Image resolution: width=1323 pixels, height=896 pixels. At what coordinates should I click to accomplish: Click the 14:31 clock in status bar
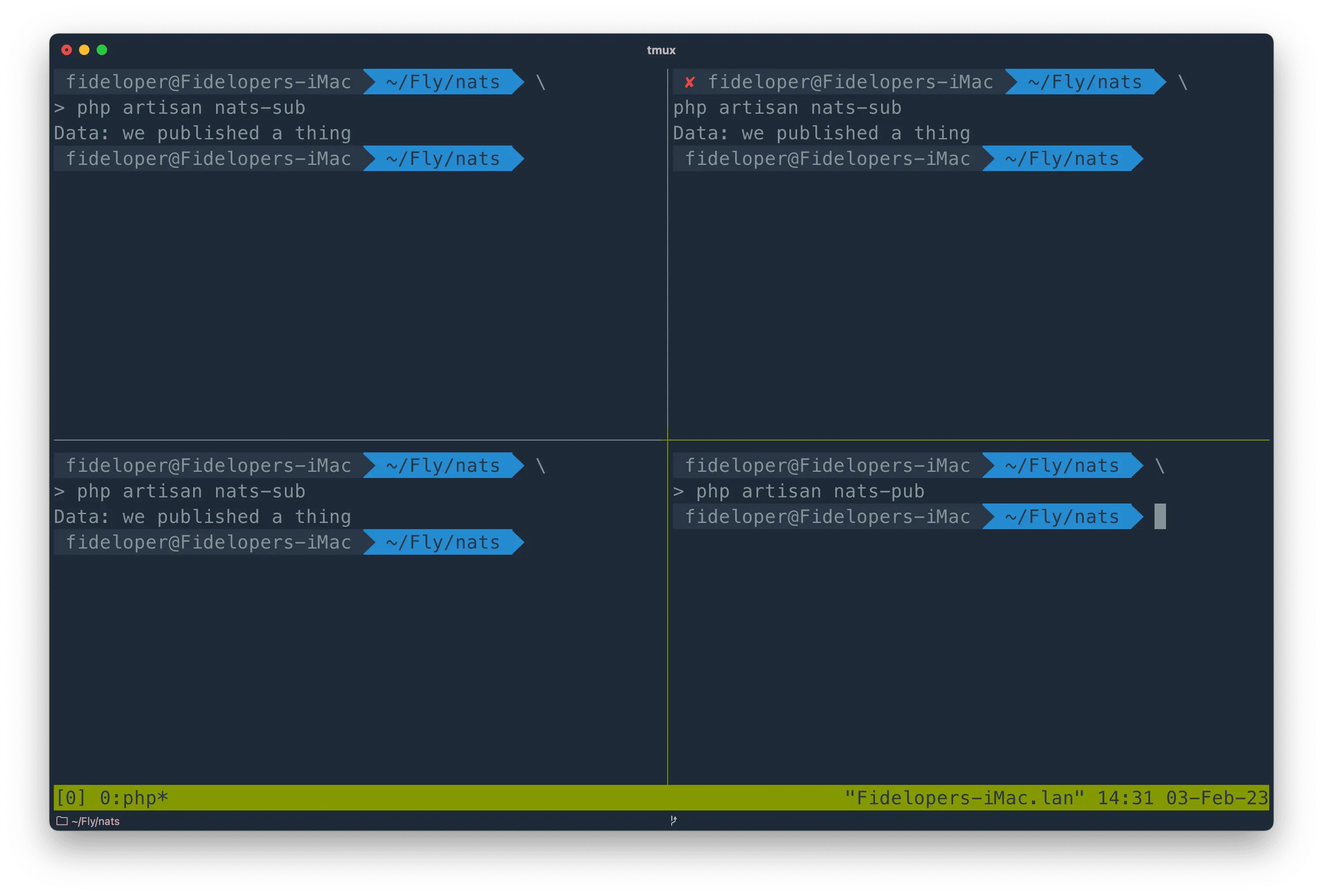pyautogui.click(x=1125, y=798)
